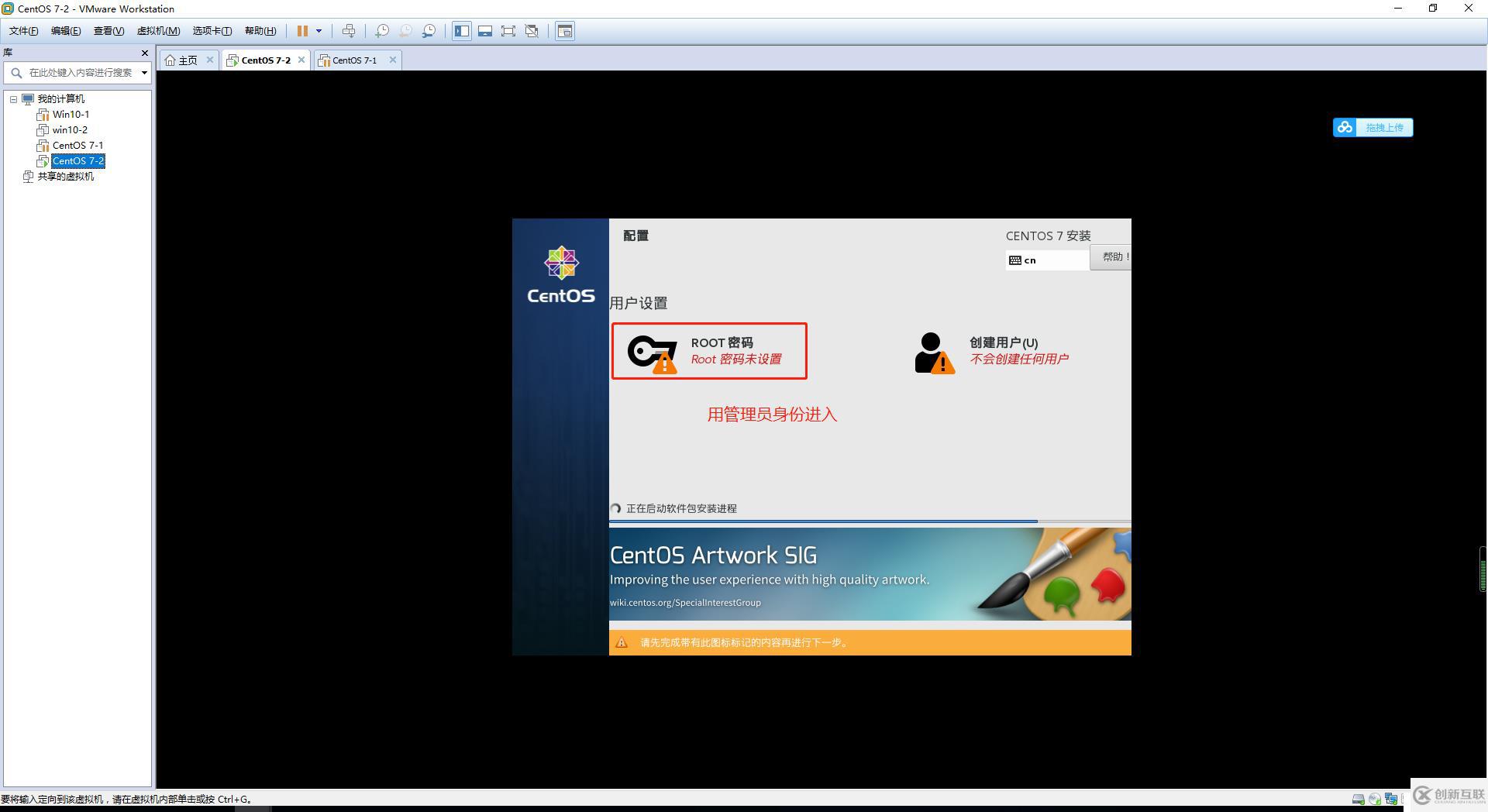Click the wiki.centos.org/SpecialInterestGroup link text

685,603
